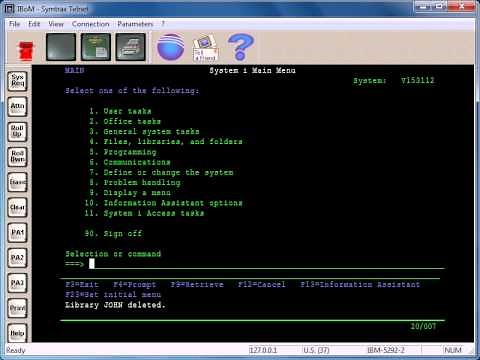The image size is (480, 360).
Task: Open the ? menu in menu bar
Action: click(x=163, y=24)
